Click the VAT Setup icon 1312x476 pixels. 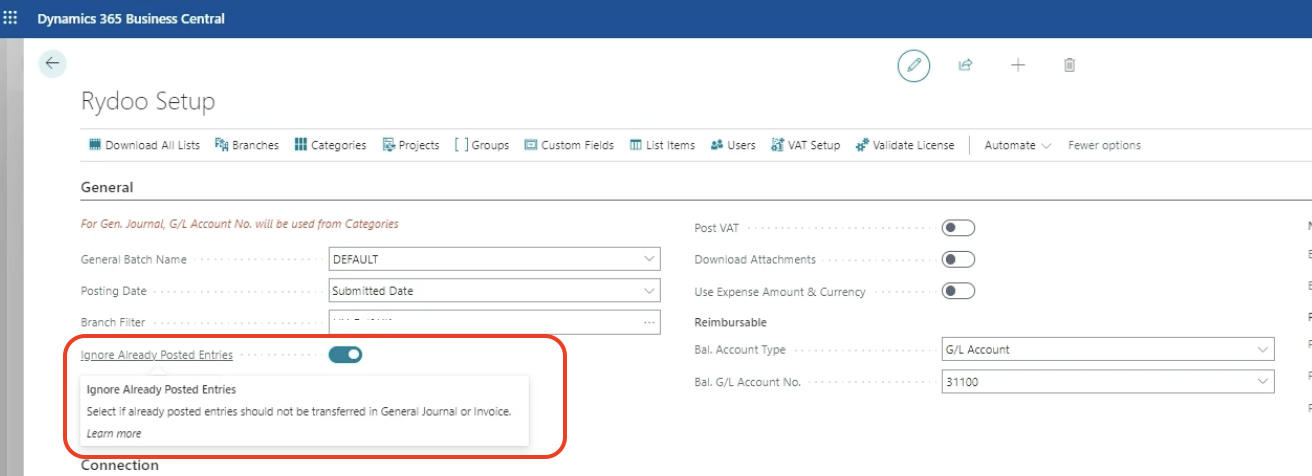point(777,145)
